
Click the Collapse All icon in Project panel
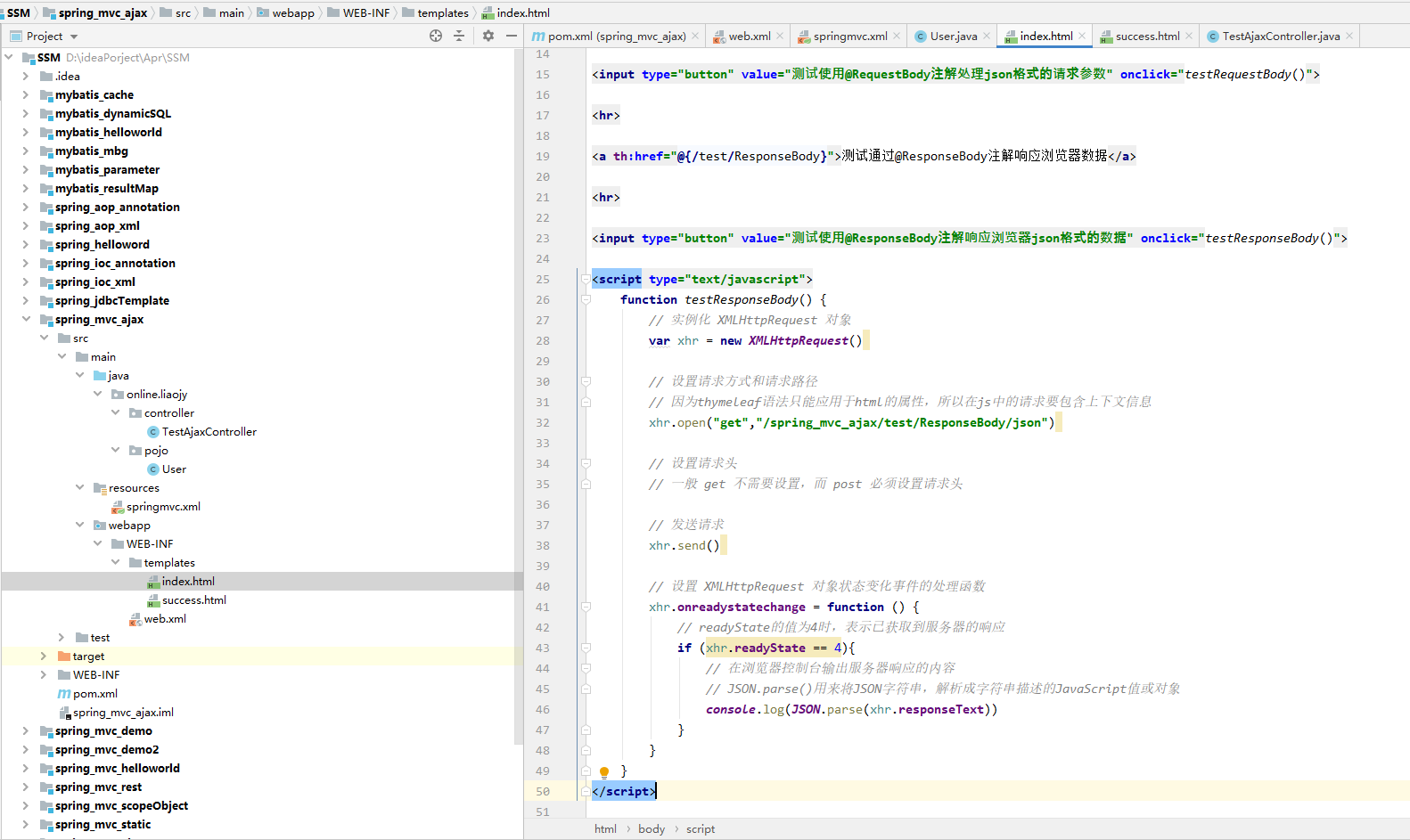[x=459, y=36]
